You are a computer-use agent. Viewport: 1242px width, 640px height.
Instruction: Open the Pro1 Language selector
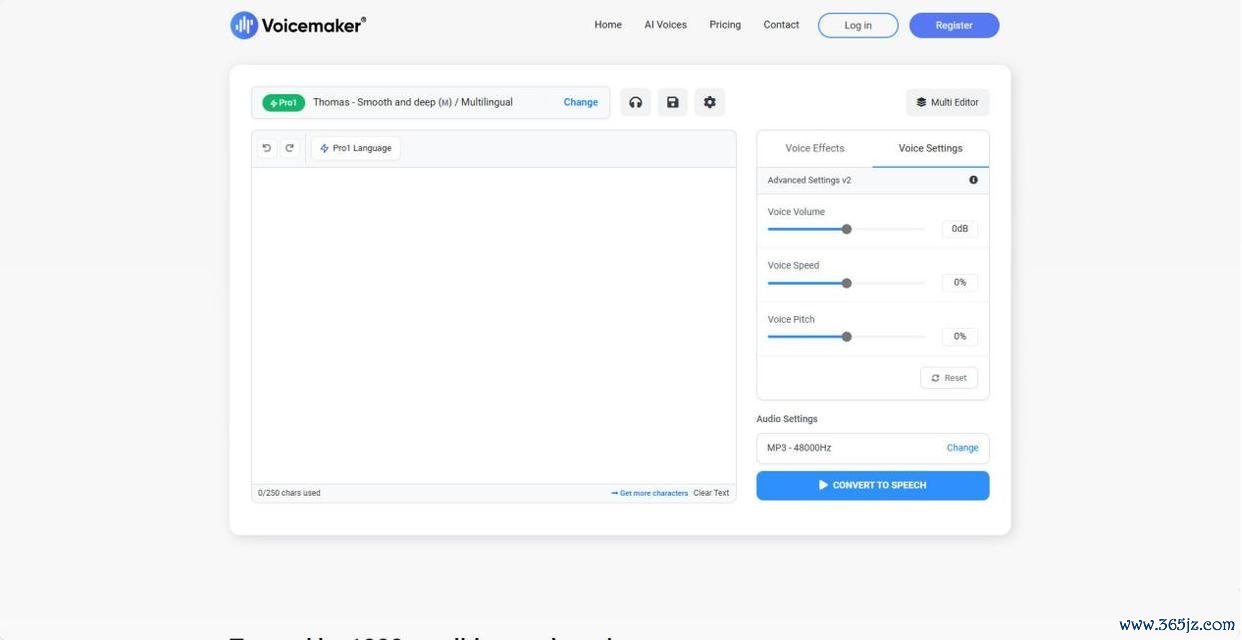356,148
